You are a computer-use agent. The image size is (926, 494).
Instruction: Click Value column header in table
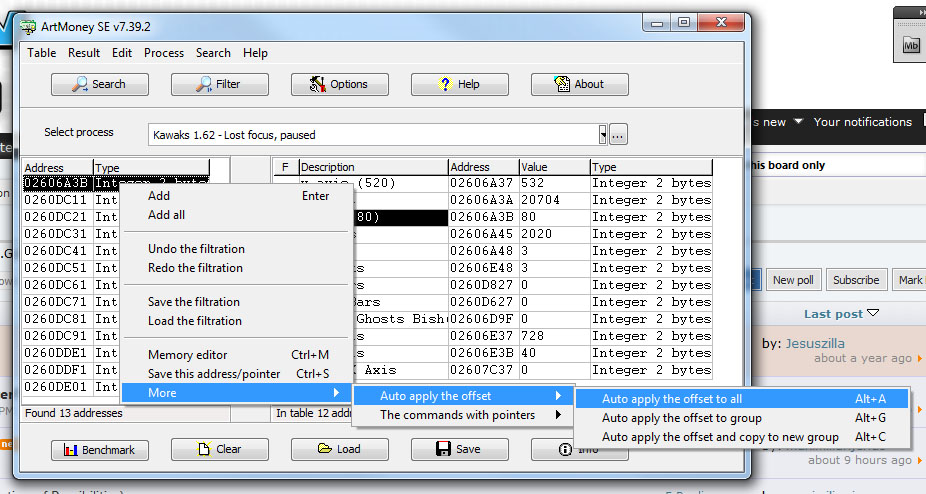pos(554,167)
